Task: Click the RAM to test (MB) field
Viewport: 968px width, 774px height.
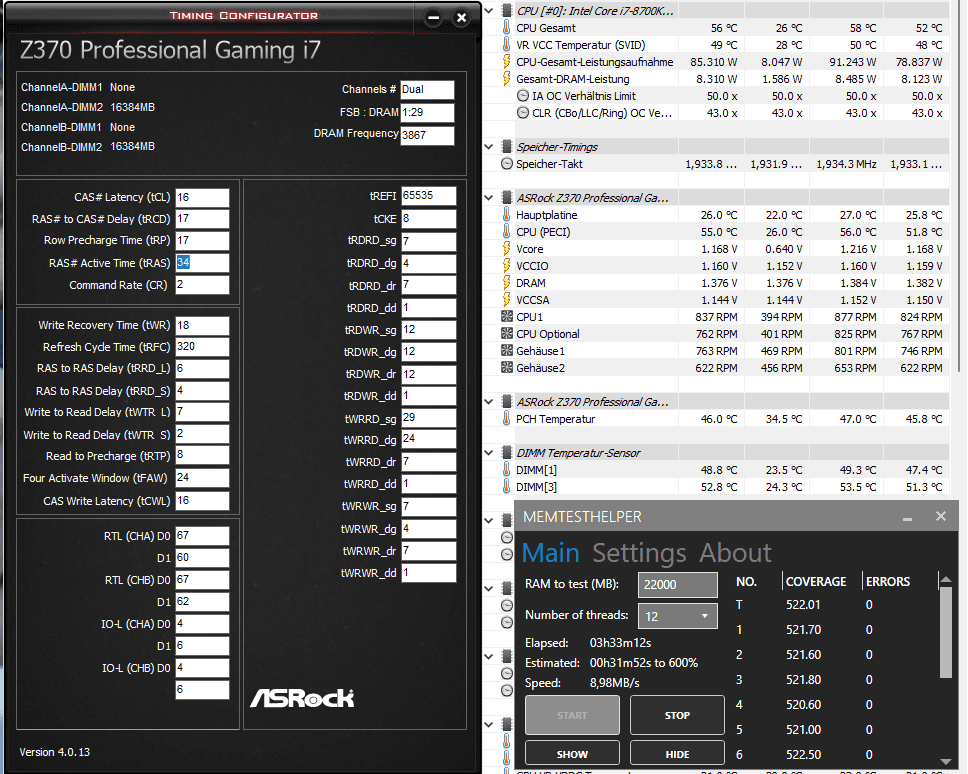Action: point(678,585)
